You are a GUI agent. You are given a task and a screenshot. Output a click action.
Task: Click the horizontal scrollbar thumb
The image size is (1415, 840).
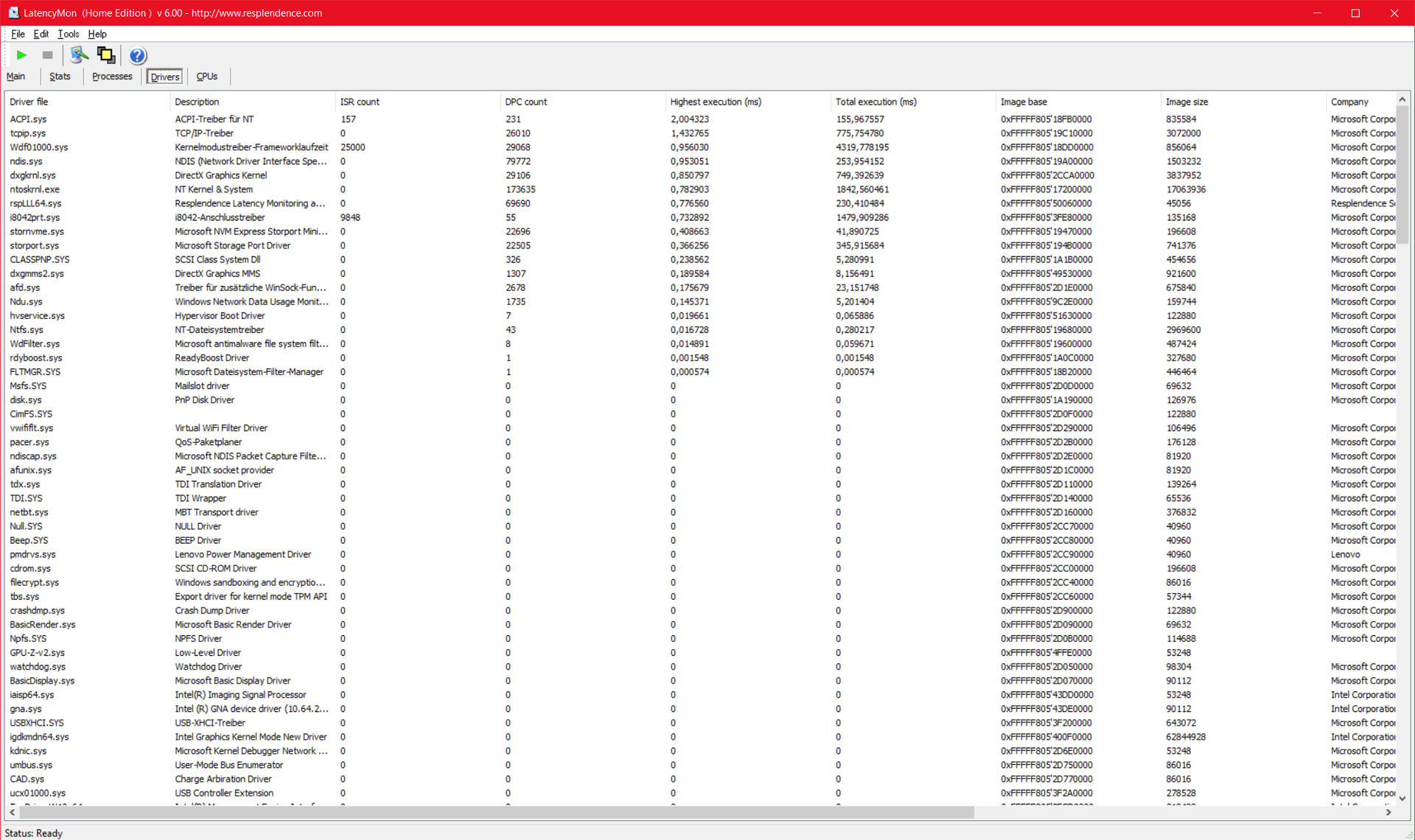click(495, 812)
